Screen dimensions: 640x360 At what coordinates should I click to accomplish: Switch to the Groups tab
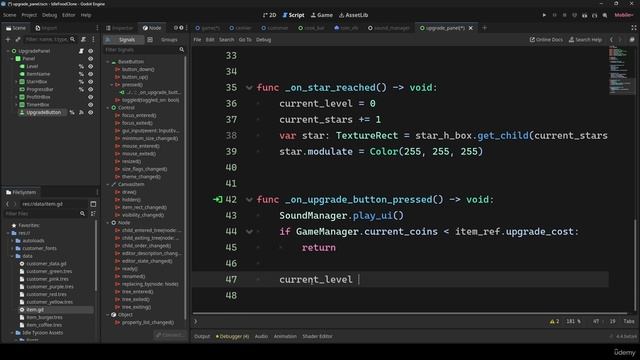(169, 40)
